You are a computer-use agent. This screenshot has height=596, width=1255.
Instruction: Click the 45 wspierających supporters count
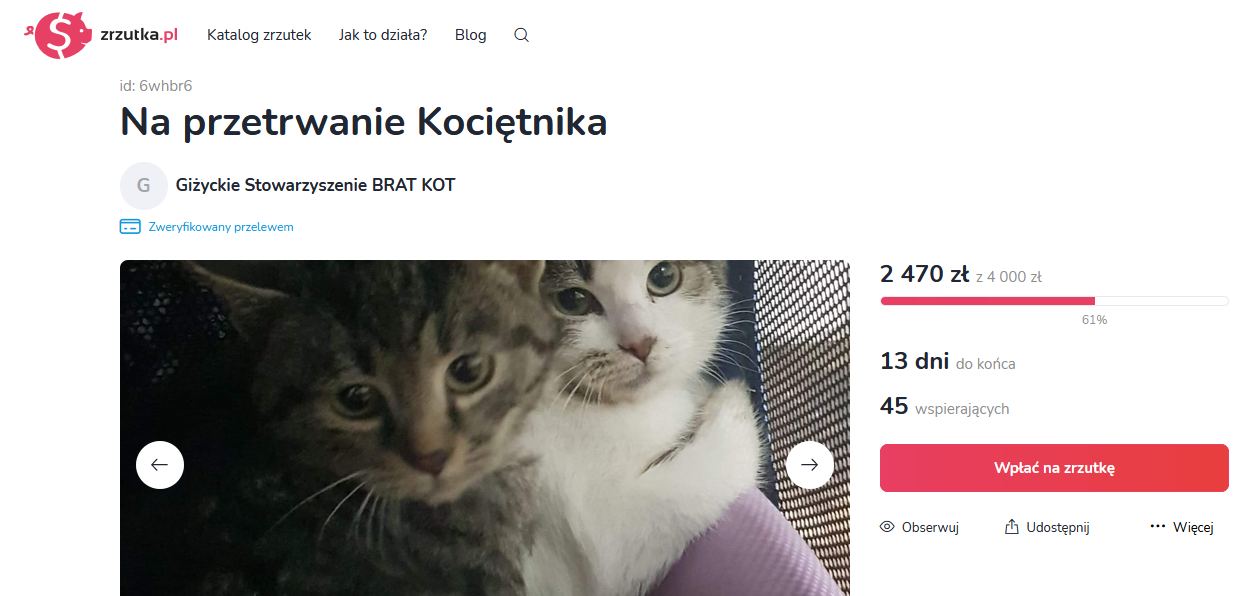(945, 407)
